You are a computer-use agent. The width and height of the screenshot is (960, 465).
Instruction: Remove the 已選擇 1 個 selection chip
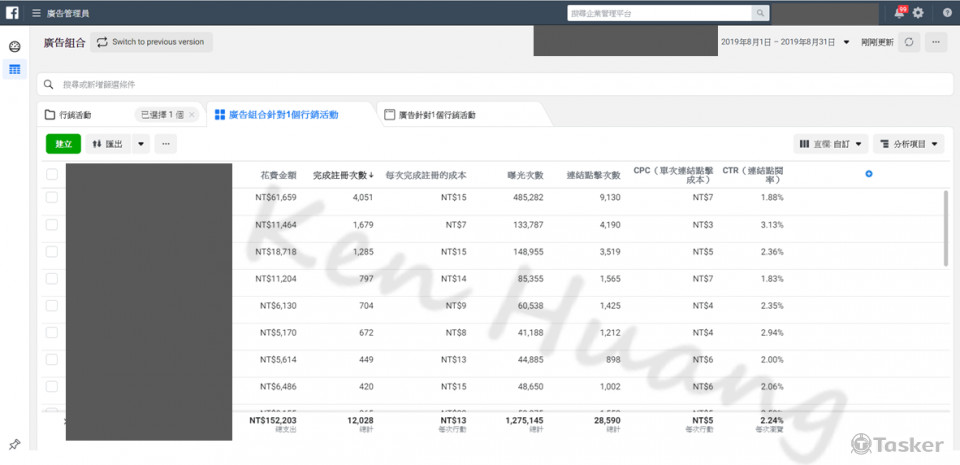click(x=192, y=114)
